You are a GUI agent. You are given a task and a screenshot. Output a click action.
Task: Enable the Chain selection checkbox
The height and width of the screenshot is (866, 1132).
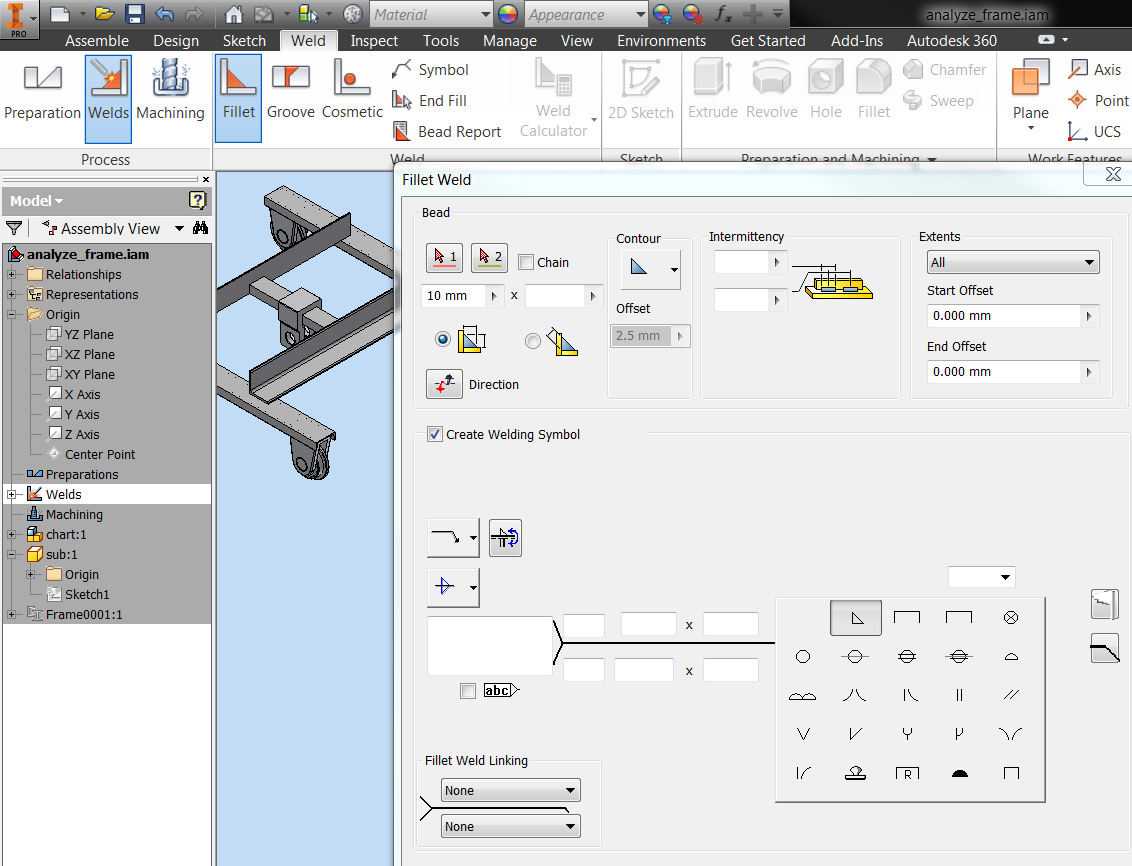525,261
